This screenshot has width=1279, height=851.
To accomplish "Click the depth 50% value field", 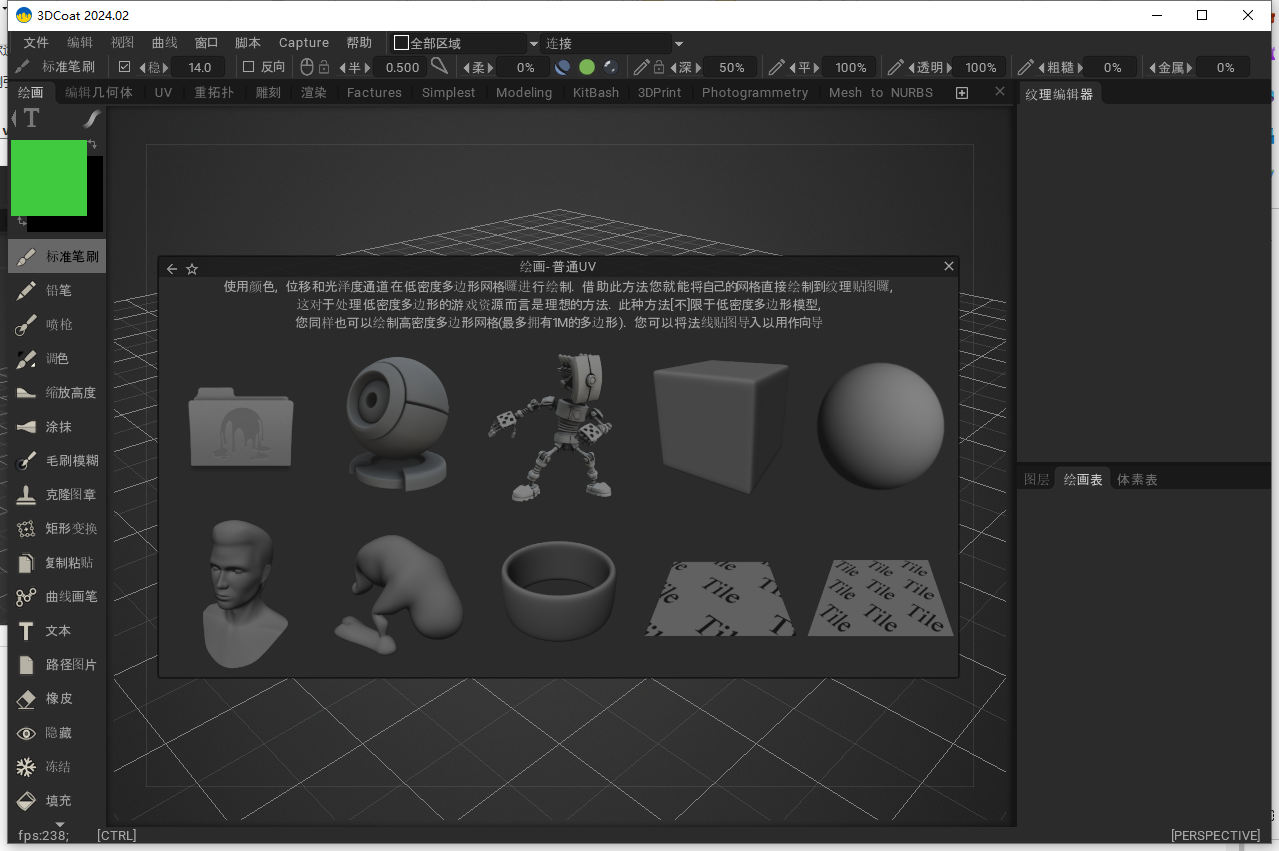I will coord(731,67).
